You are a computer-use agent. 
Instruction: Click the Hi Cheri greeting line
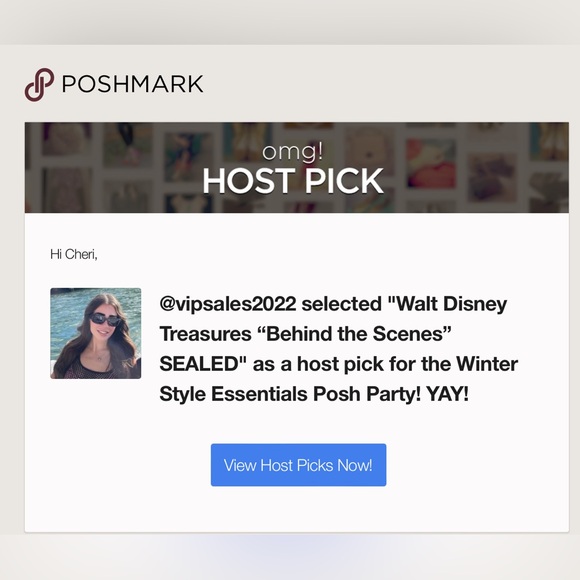[74, 254]
